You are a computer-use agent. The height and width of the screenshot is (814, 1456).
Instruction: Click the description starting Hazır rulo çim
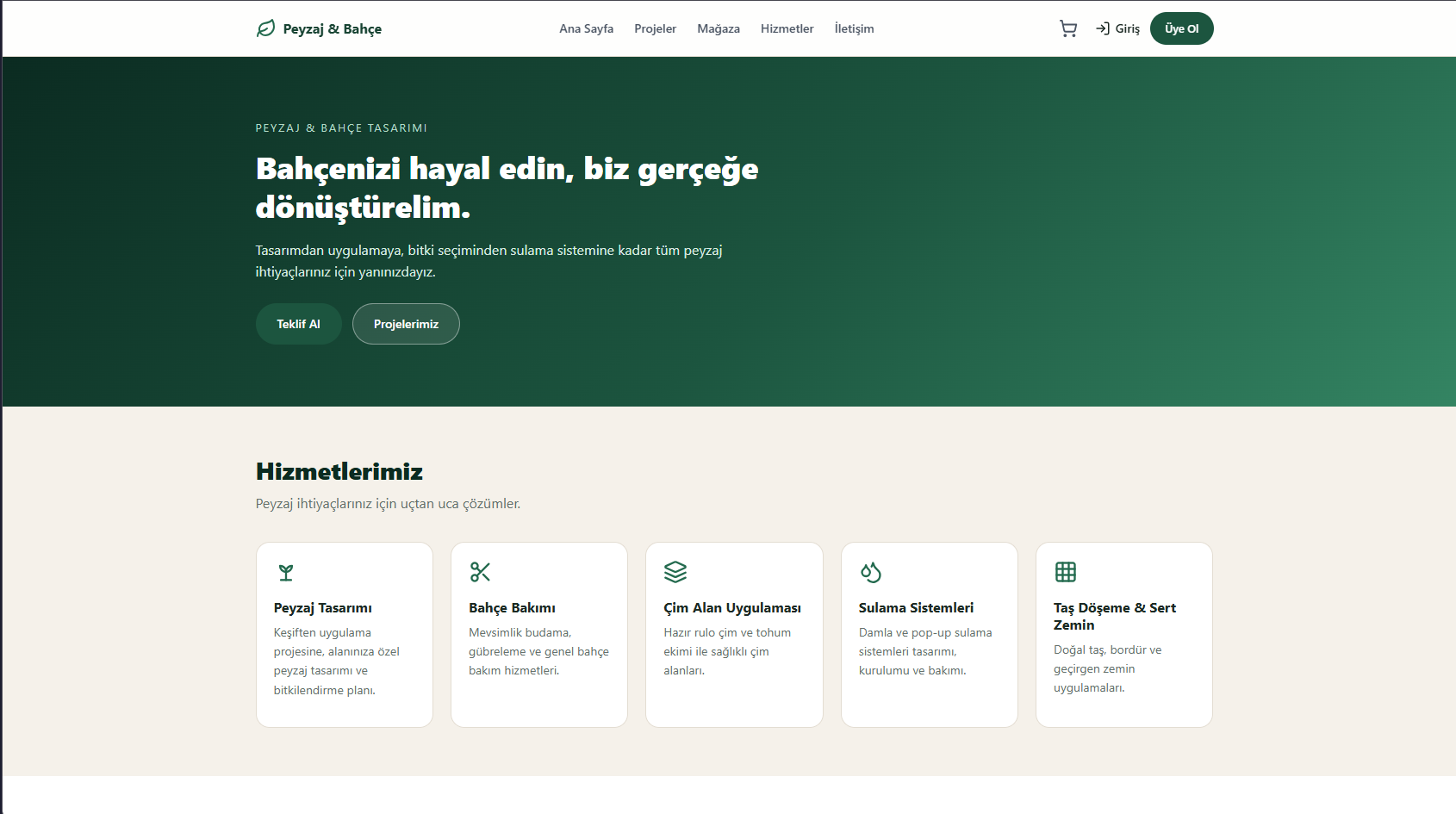coord(727,651)
